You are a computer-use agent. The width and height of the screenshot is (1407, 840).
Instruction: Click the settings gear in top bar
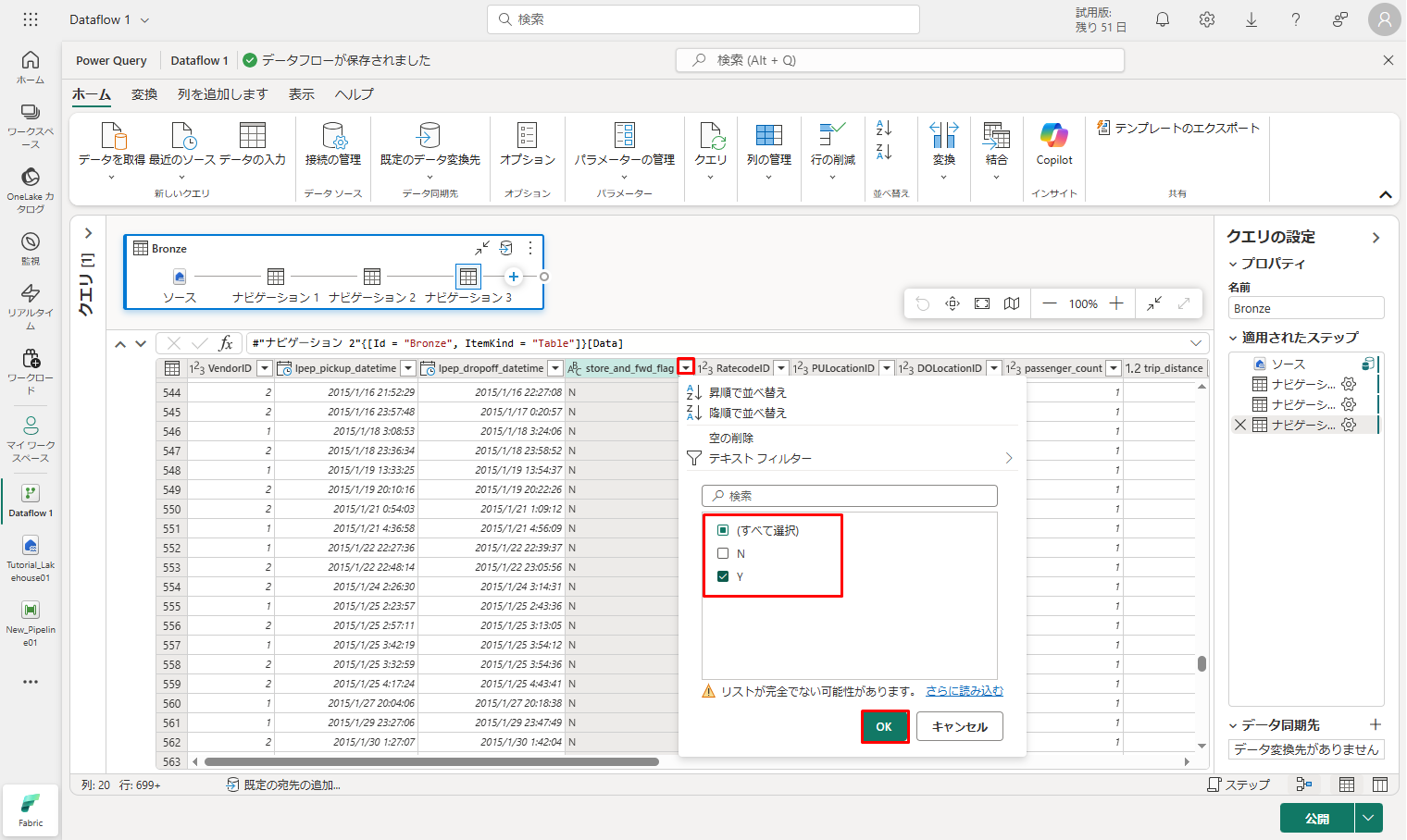1207,19
